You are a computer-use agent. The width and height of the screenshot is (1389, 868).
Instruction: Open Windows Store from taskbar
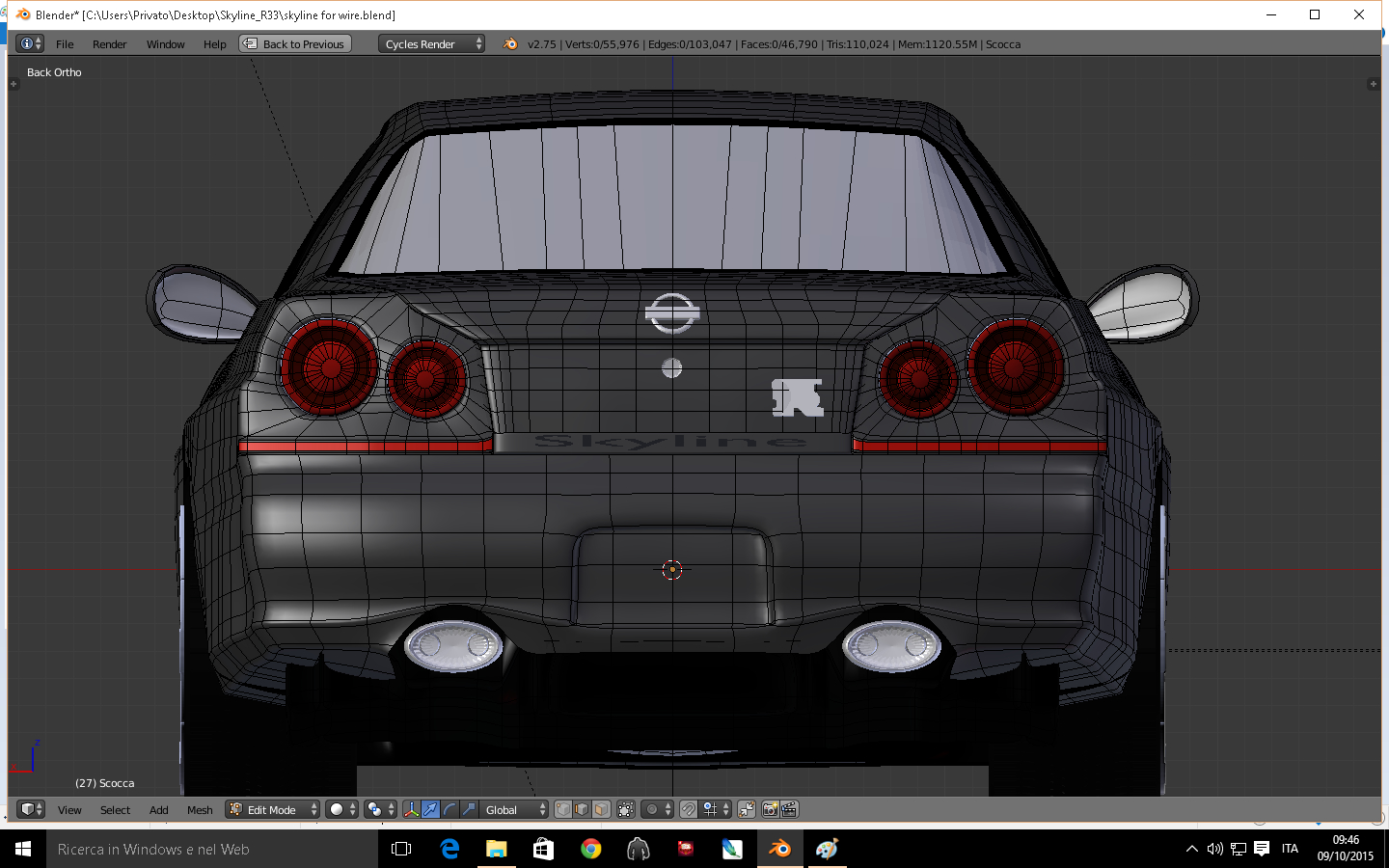[x=544, y=849]
